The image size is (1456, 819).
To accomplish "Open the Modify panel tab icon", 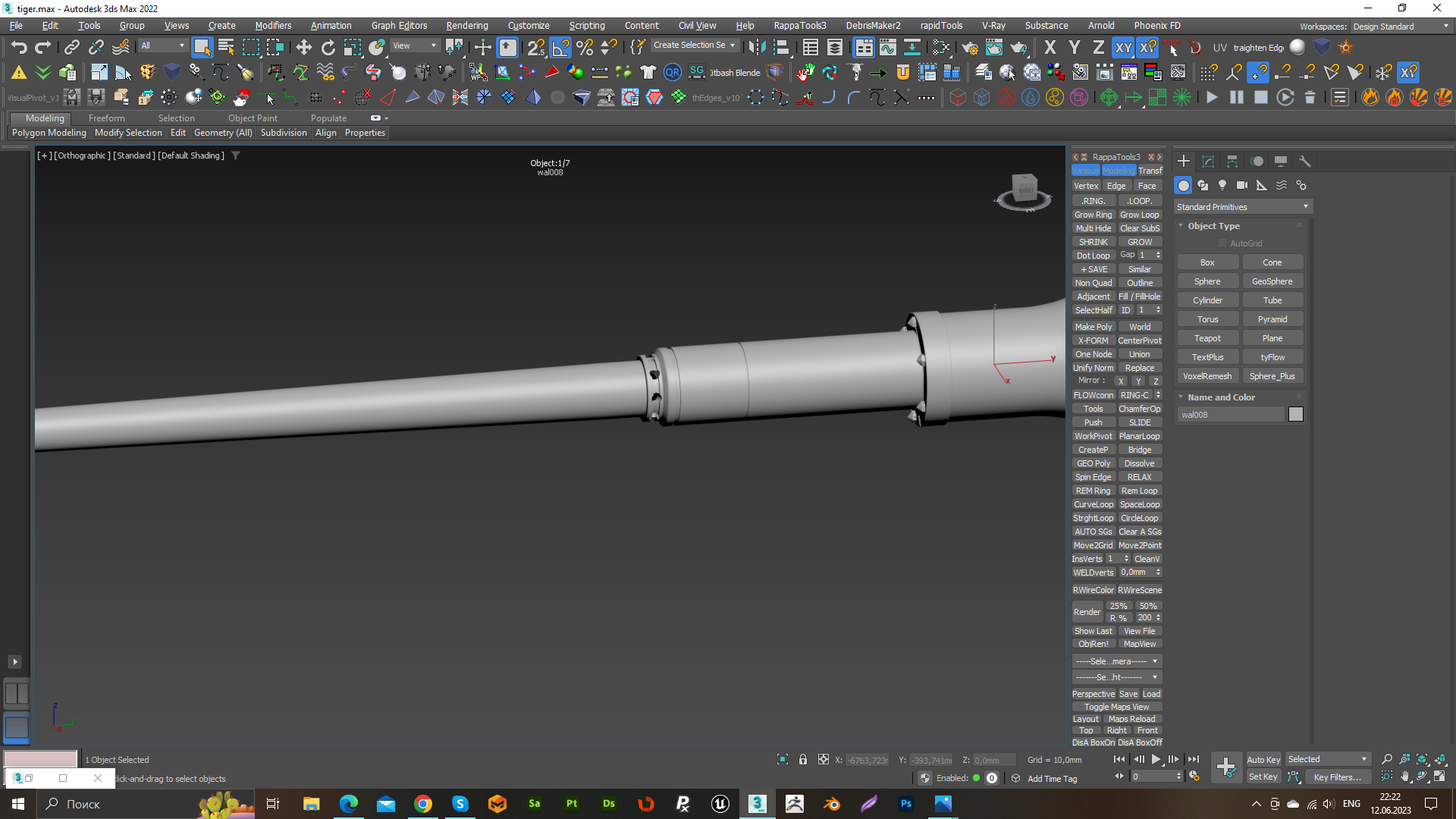I will [x=1208, y=162].
